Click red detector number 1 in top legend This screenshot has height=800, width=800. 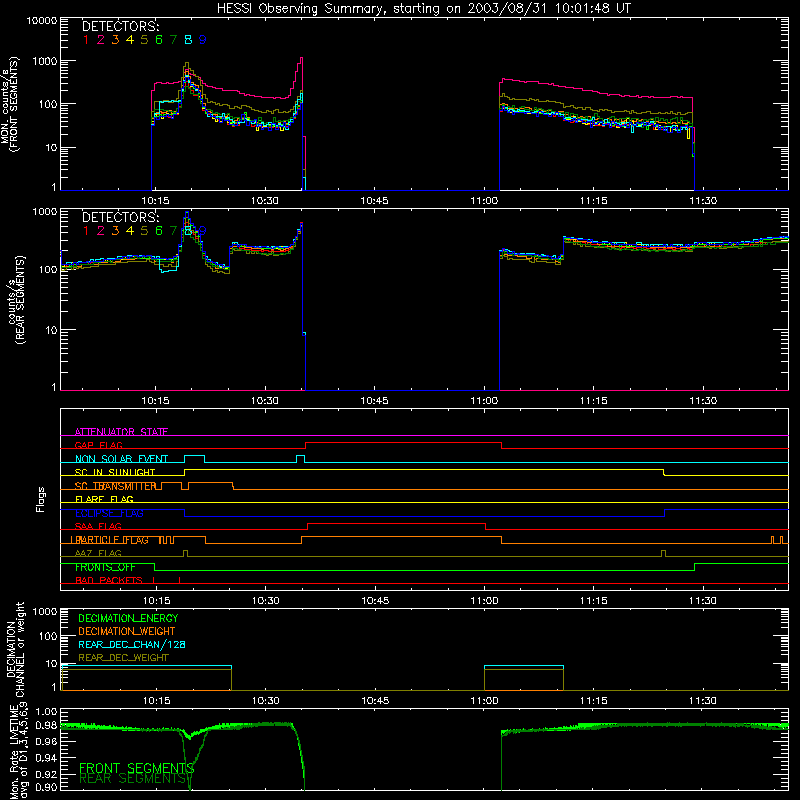(x=86, y=39)
